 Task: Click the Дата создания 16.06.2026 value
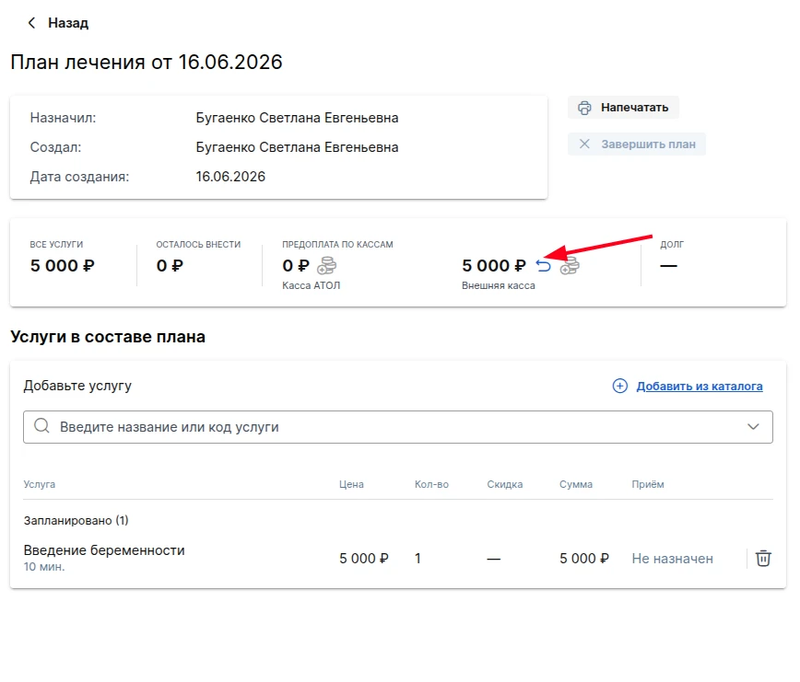pyautogui.click(x=231, y=176)
